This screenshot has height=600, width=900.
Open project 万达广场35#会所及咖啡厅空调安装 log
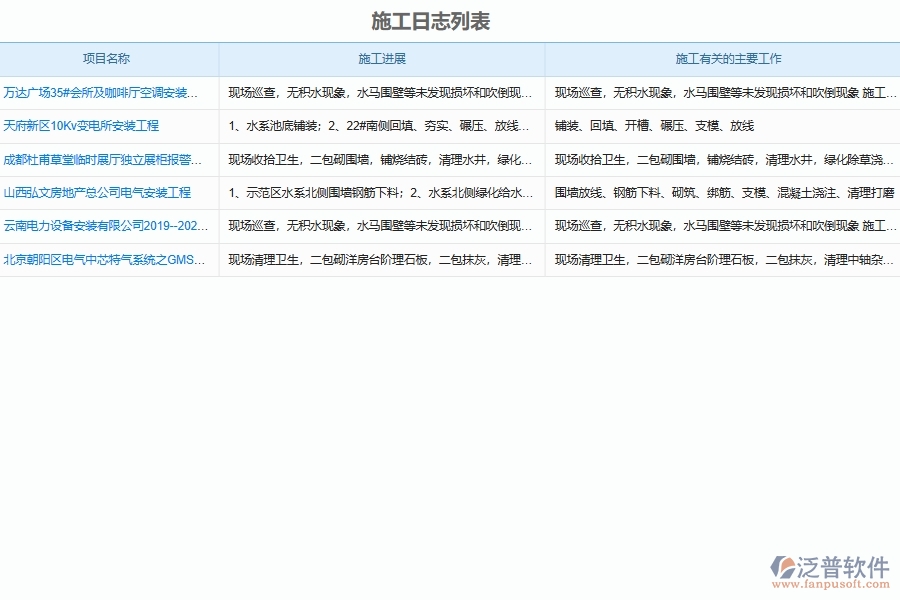[x=110, y=91]
